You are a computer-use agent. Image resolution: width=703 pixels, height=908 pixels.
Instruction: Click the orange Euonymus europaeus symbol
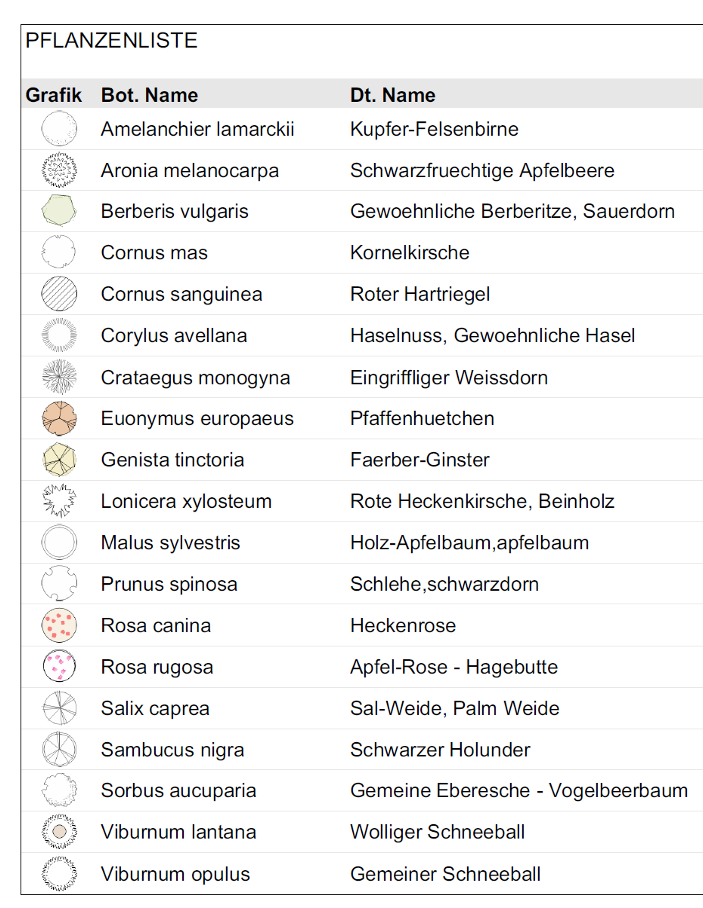pos(59,418)
